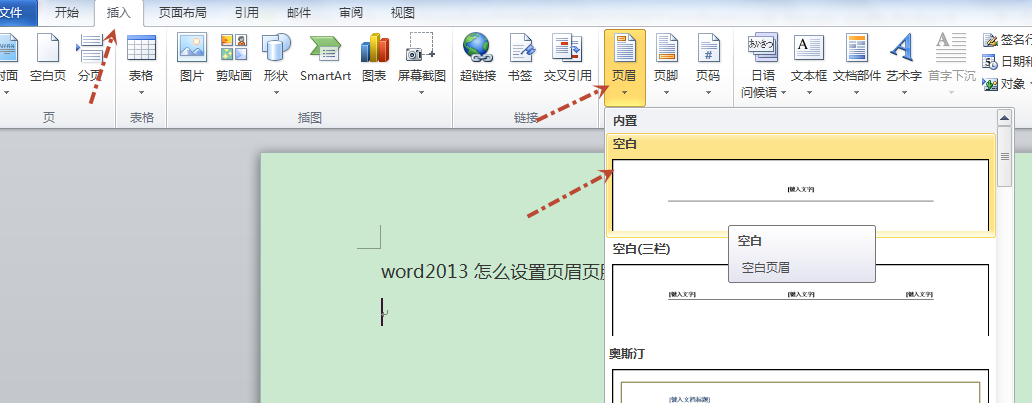Screen dimensions: 1032x403
Task: Expand the 艺术字 dropdown arrow
Action: 904,92
